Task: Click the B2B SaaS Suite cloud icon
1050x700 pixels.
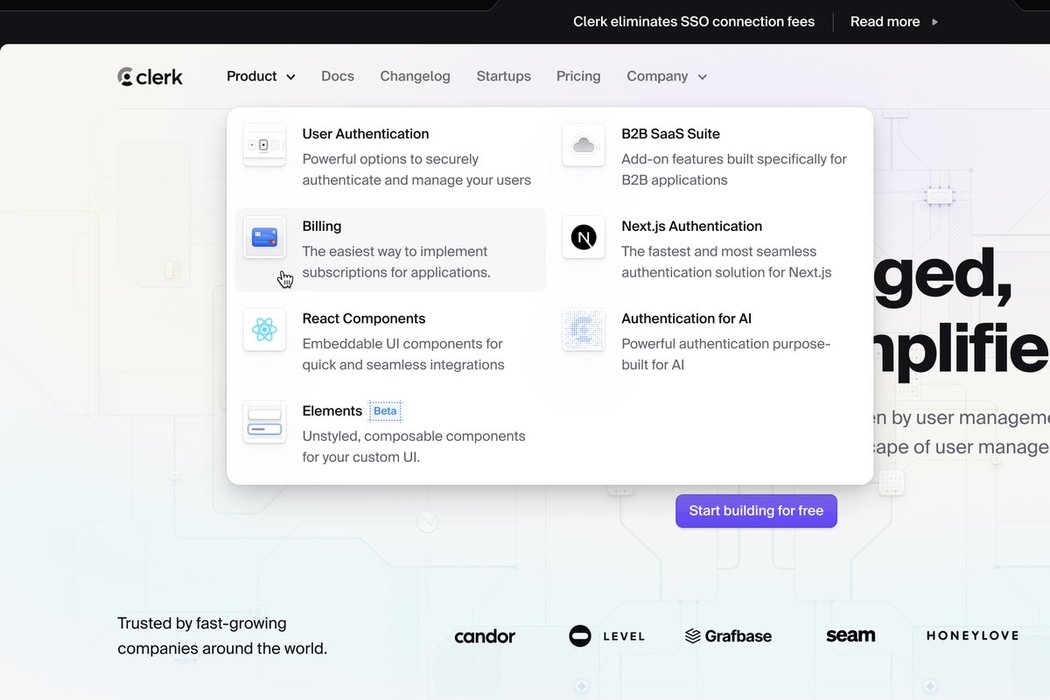Action: pos(584,145)
